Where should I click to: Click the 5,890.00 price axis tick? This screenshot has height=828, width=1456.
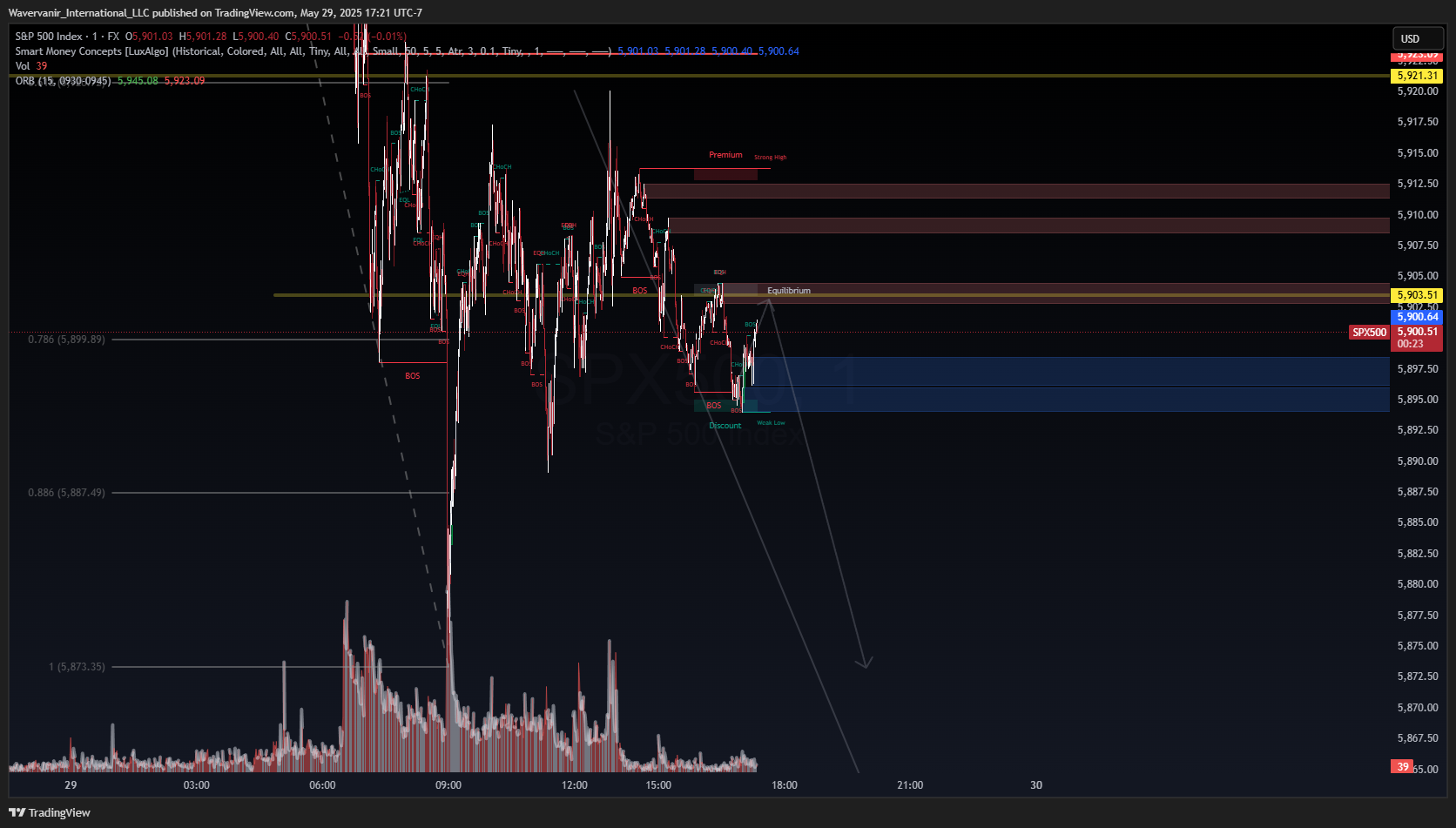(1418, 461)
